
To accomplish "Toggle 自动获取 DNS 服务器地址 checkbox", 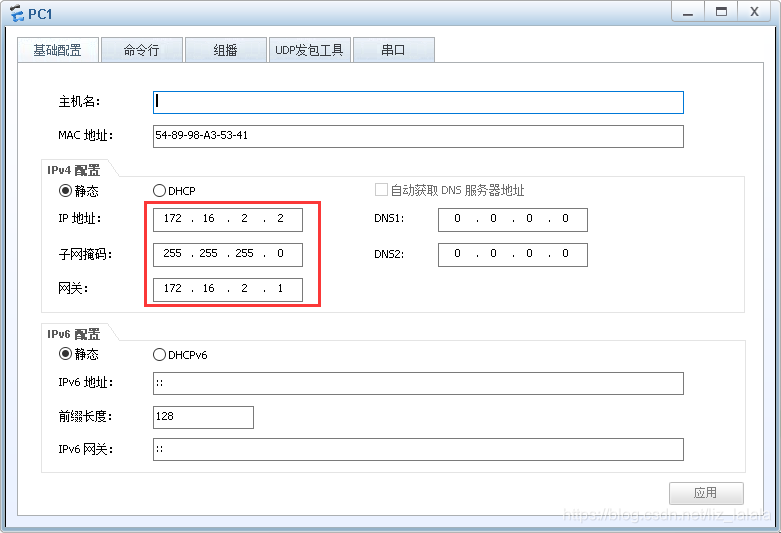I will (x=381, y=190).
